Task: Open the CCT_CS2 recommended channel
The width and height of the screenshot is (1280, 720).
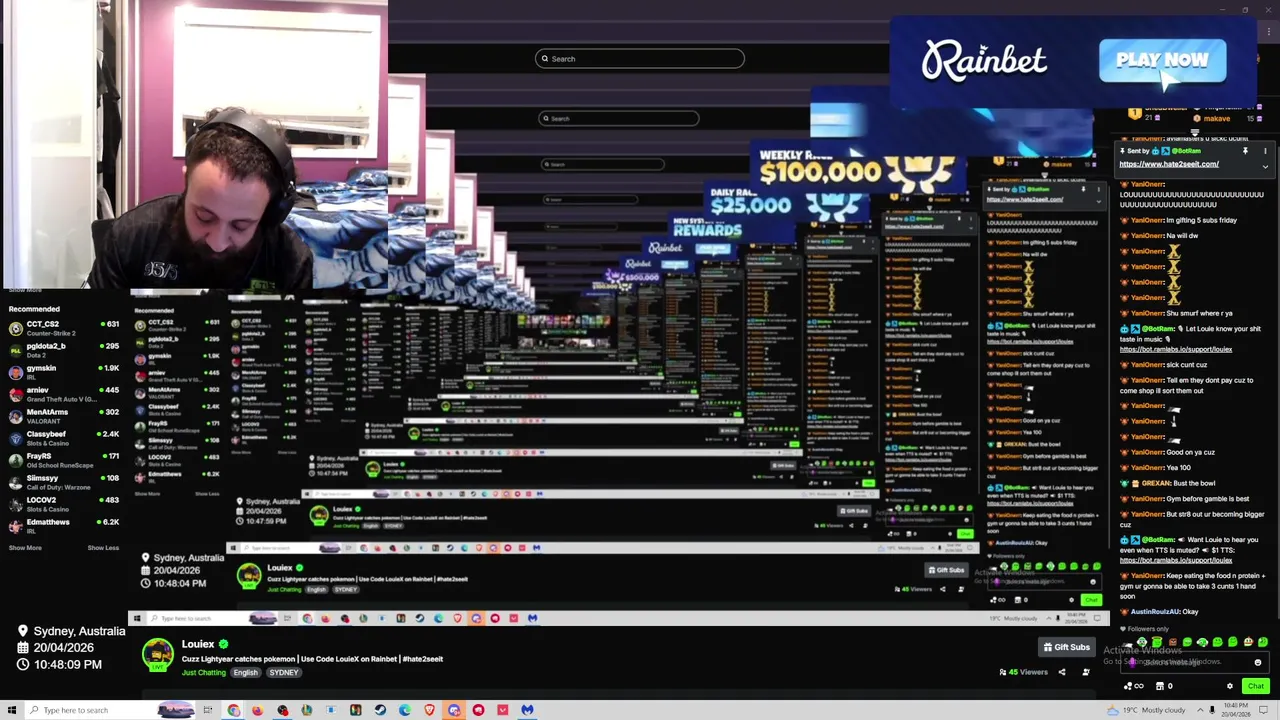Action: pyautogui.click(x=64, y=328)
